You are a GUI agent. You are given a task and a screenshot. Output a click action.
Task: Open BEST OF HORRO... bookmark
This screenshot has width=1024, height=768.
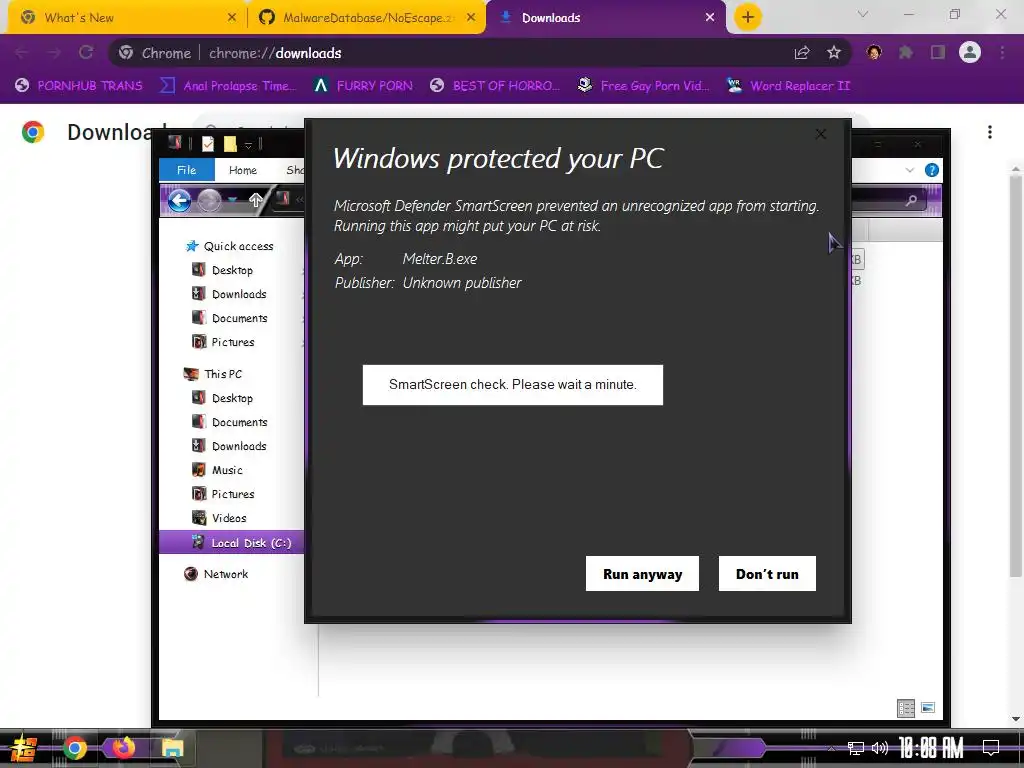[496, 86]
